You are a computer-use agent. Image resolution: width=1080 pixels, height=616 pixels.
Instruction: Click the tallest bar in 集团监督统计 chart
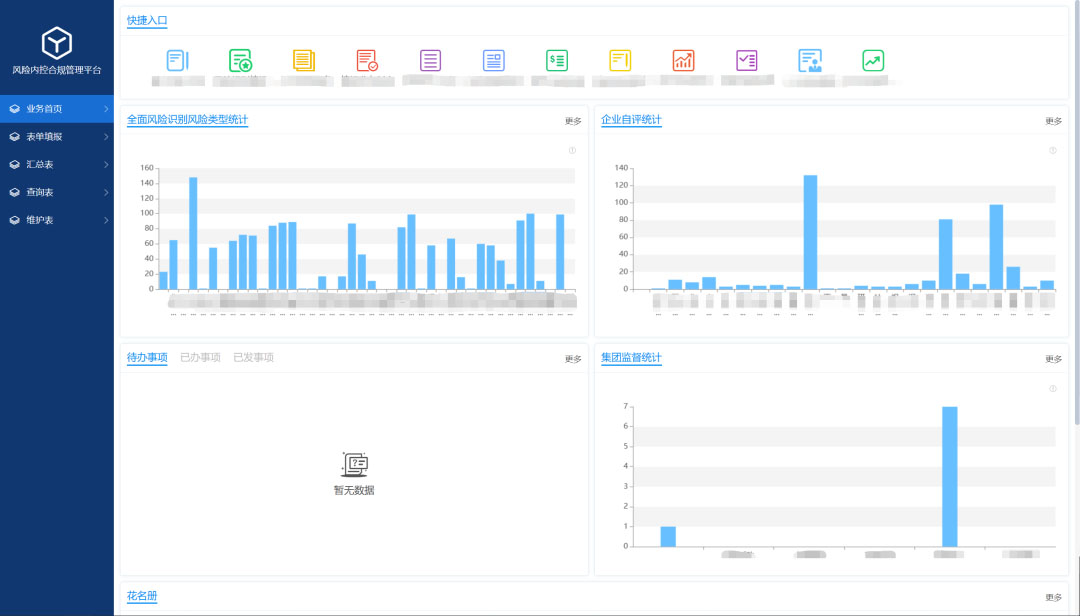(949, 476)
